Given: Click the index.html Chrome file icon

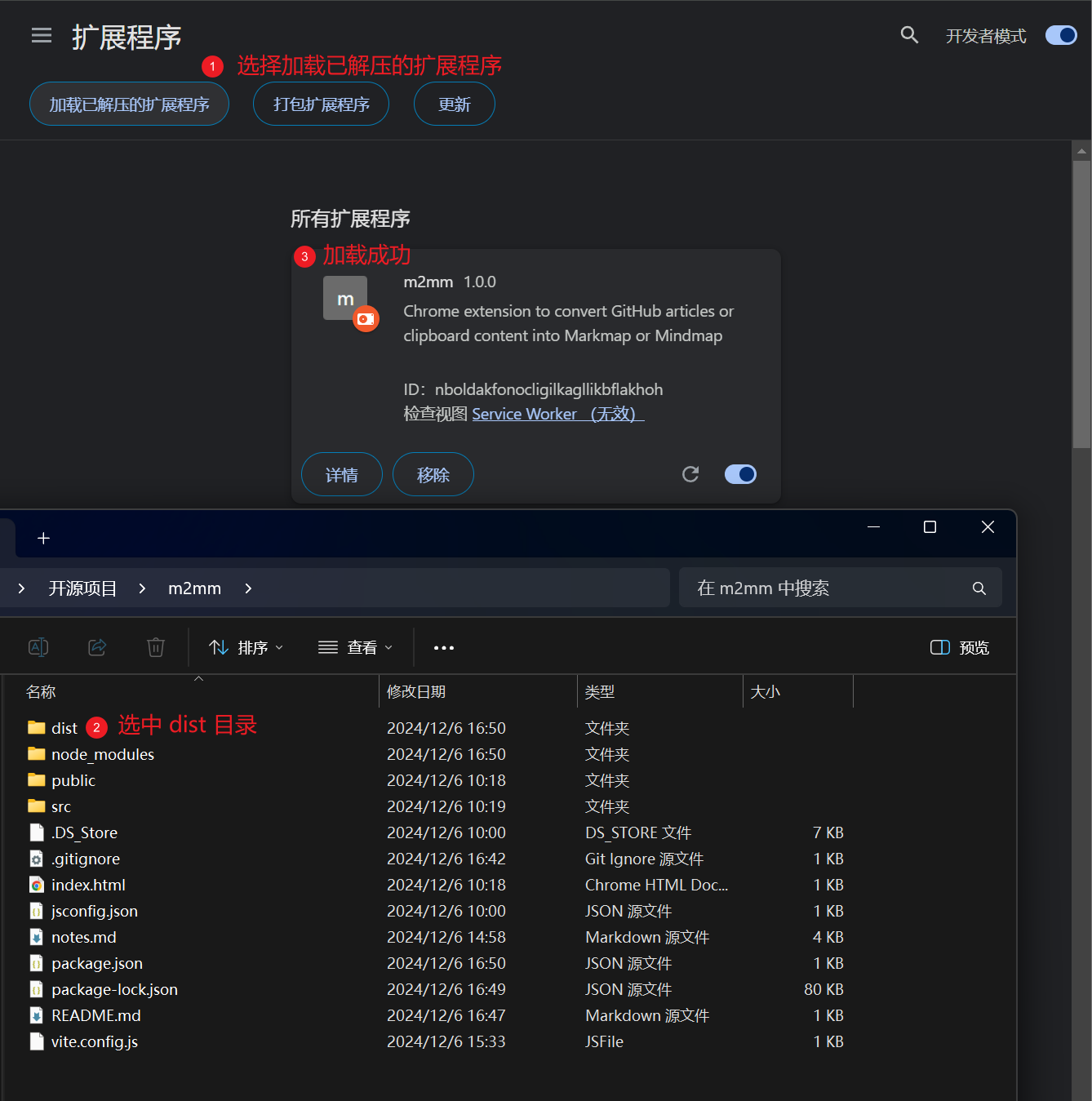Looking at the screenshot, I should click(x=37, y=885).
